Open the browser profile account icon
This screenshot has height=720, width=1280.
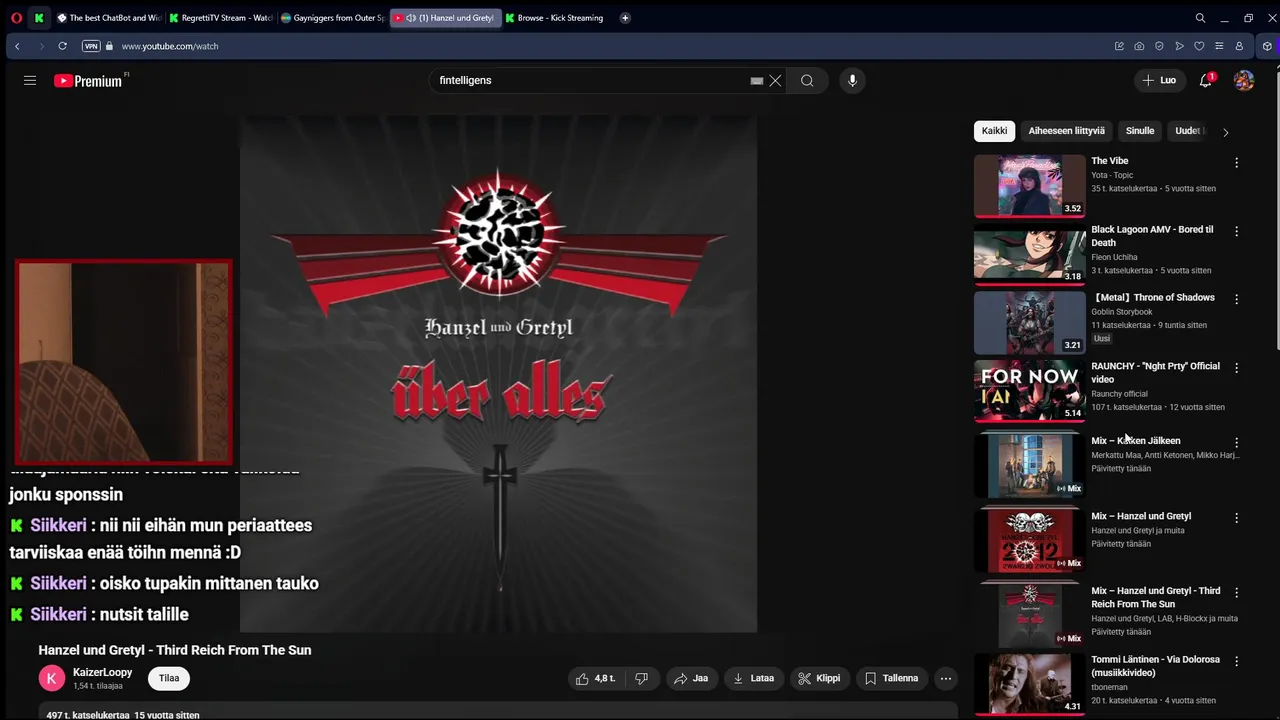tap(1239, 46)
